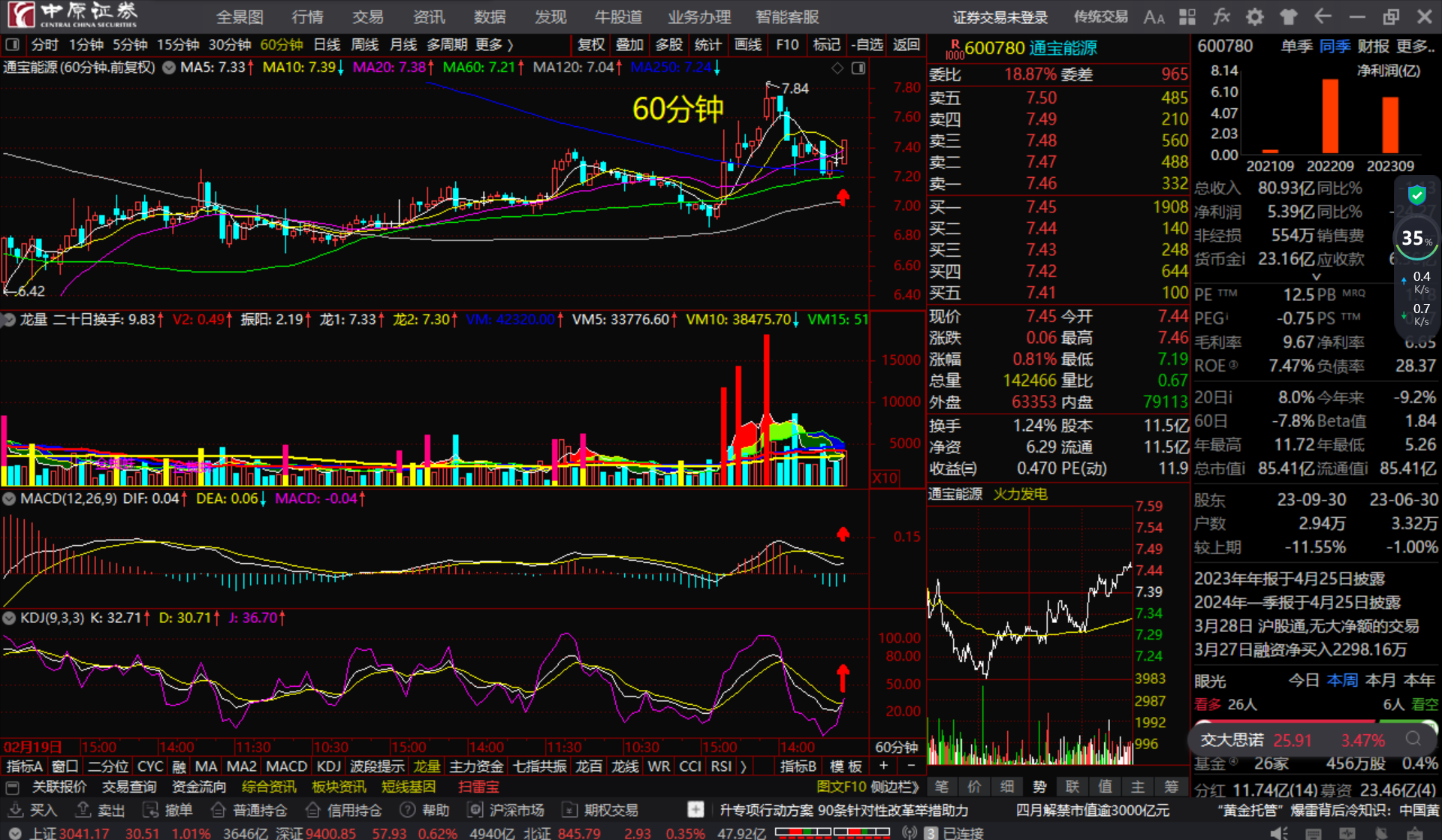1442x840 pixels.
Task: Add indicator panel with plus button
Action: click(x=884, y=766)
